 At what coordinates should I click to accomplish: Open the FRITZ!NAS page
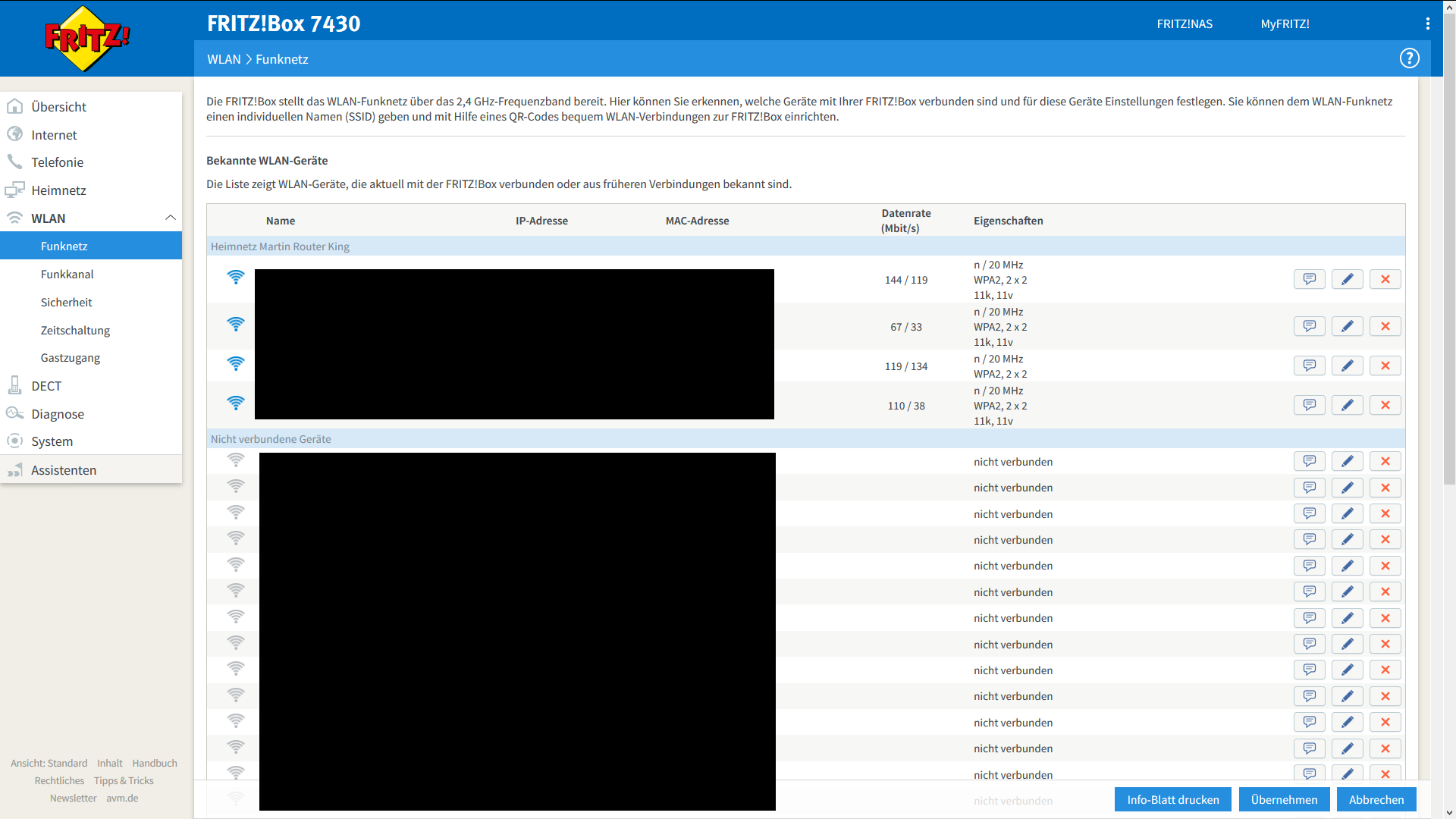click(1185, 24)
